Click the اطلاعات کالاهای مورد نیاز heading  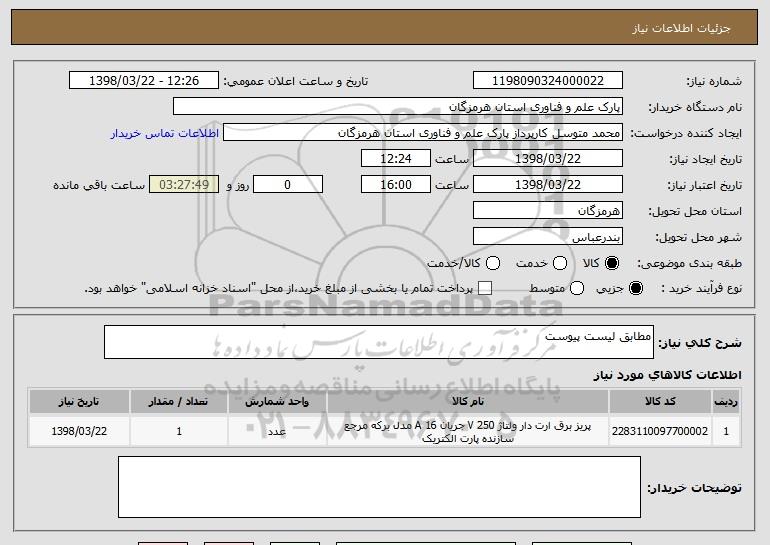pos(667,375)
